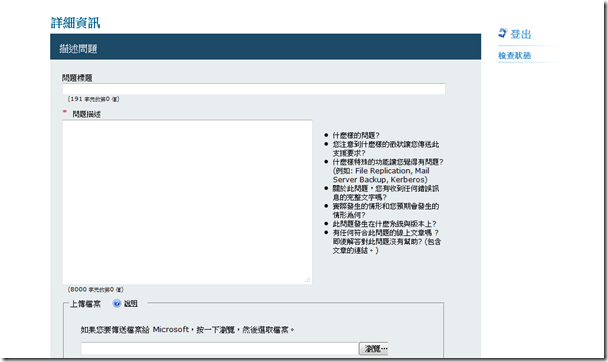
Task: Click the 問題描述 field label
Action: coord(86,114)
